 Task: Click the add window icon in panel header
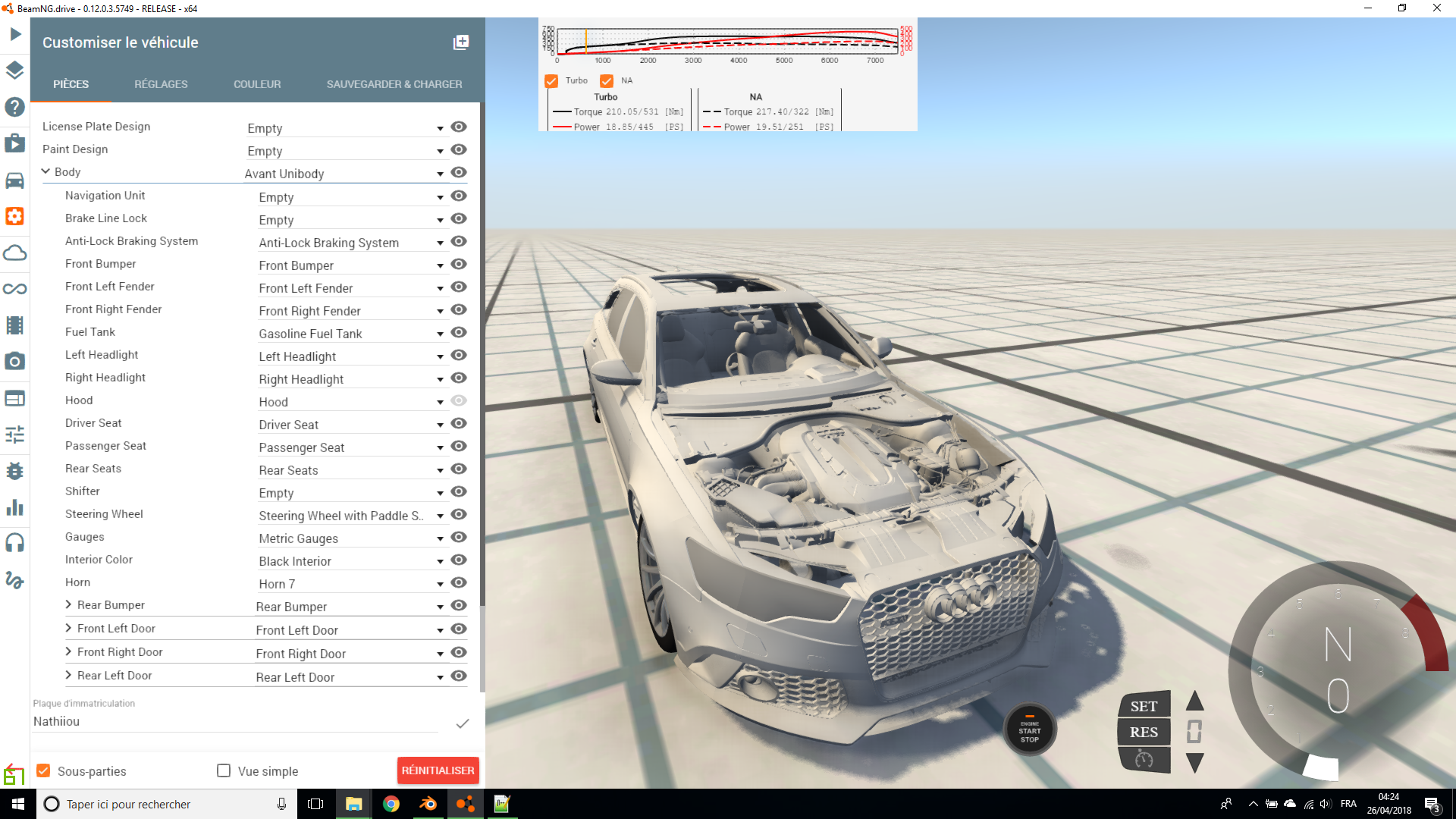461,42
